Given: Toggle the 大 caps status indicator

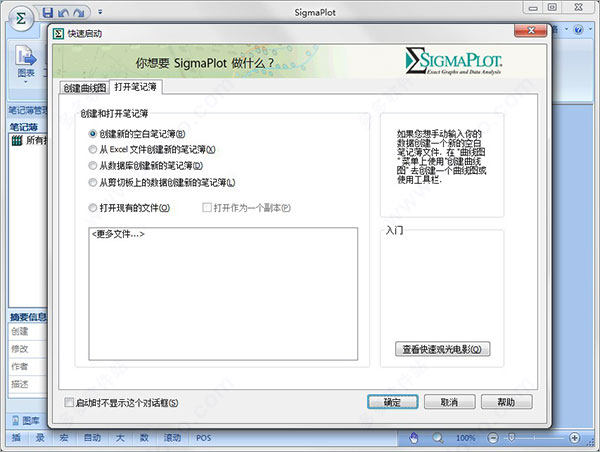Looking at the screenshot, I should coord(120,438).
